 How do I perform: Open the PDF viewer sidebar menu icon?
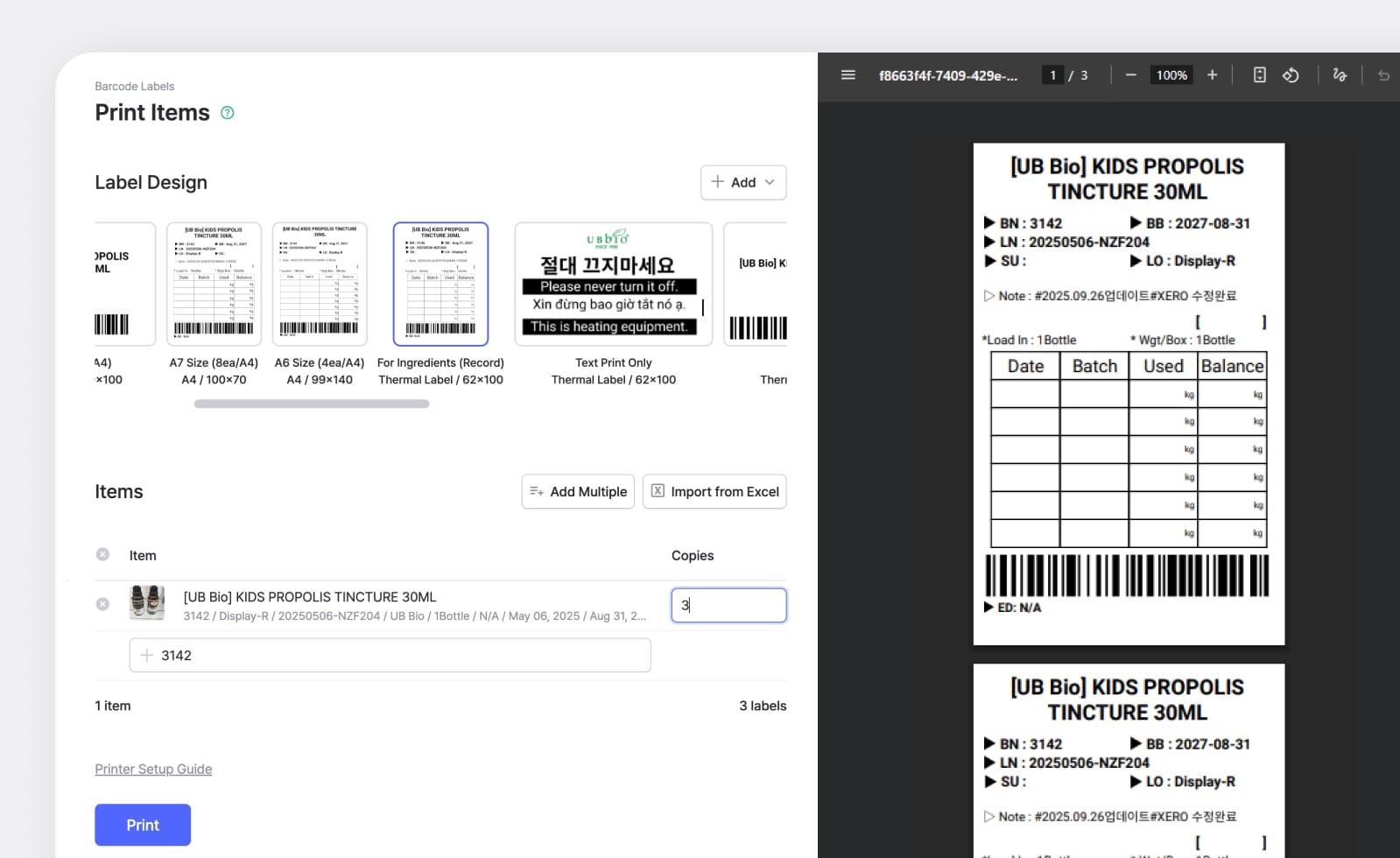[x=848, y=75]
